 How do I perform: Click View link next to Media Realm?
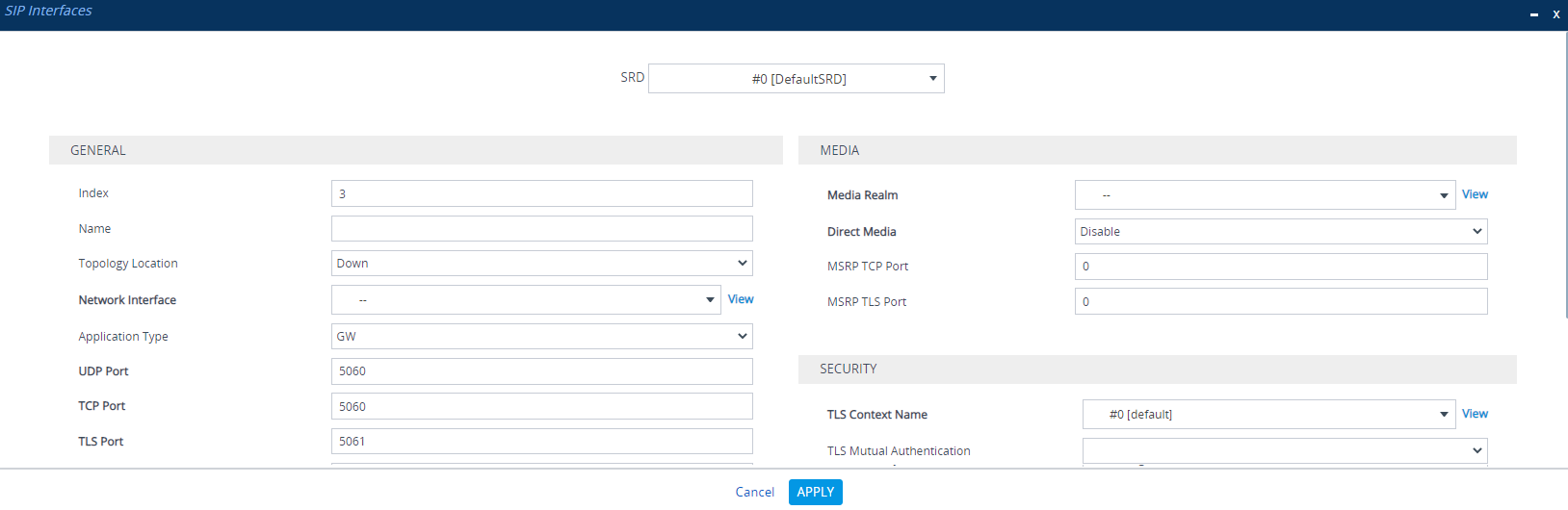coord(1474,194)
